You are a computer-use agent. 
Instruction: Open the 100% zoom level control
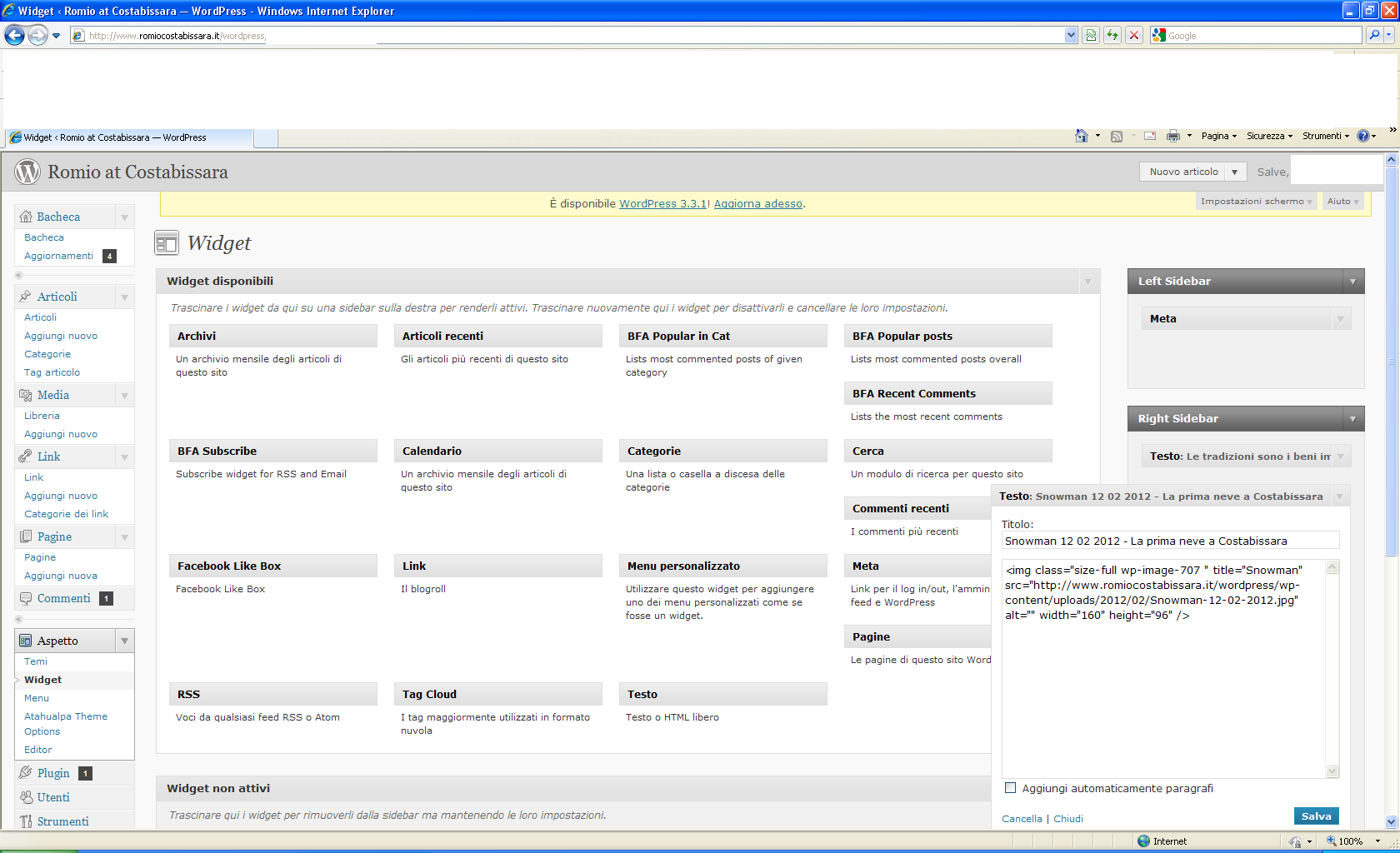click(x=1354, y=841)
